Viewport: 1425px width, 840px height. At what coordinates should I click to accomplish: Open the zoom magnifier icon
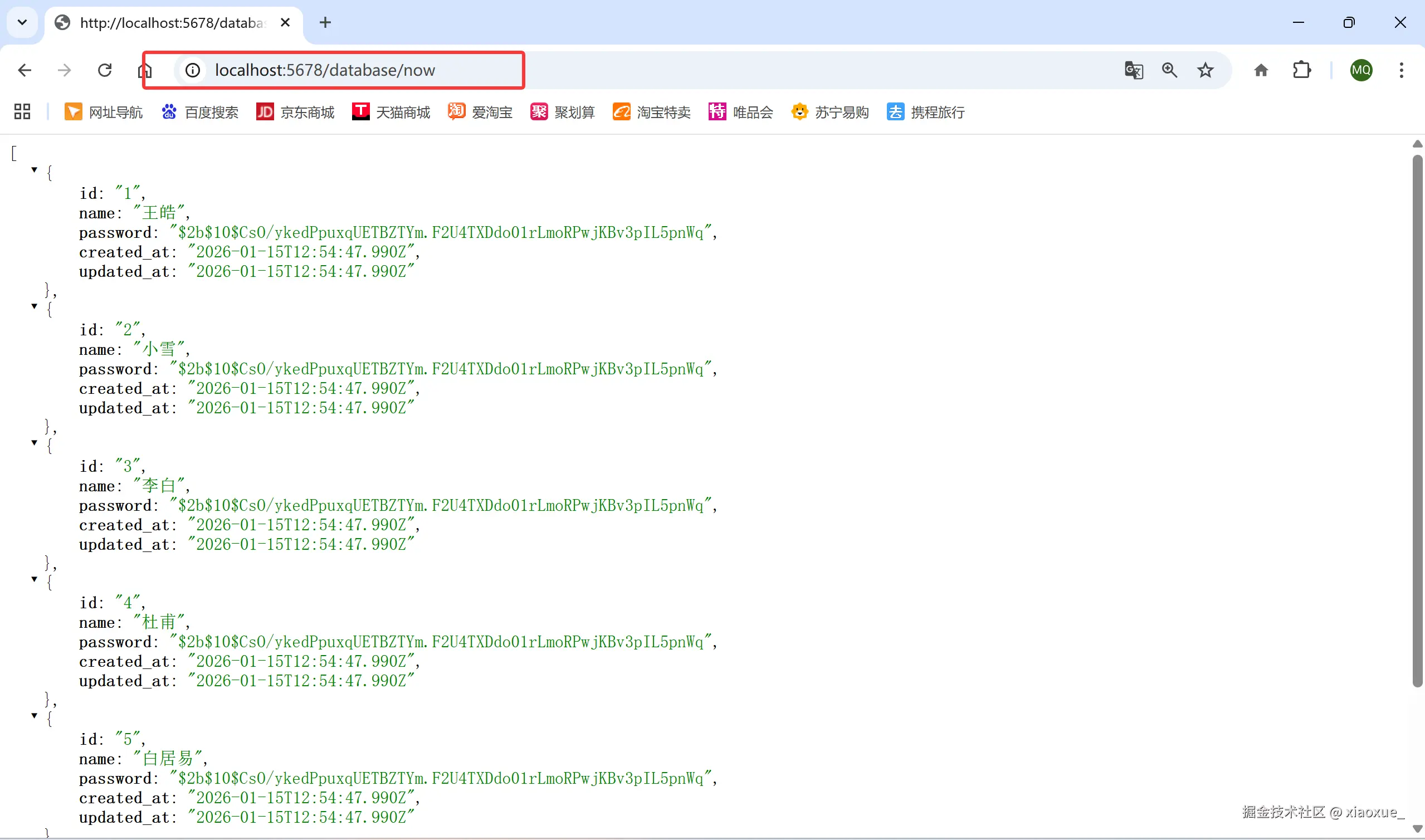[1169, 70]
